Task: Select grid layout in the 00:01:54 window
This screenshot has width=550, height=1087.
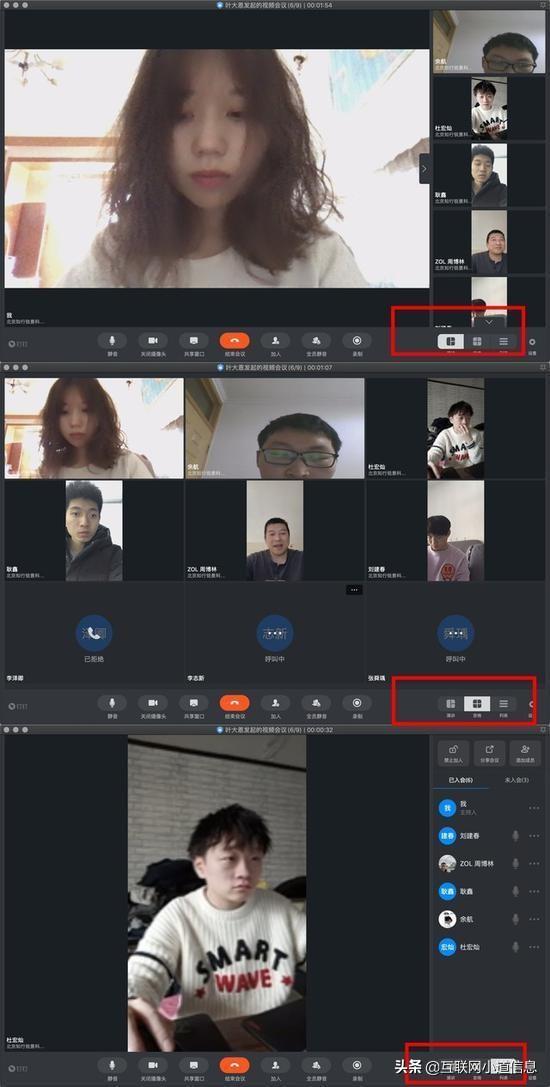Action: coord(477,342)
